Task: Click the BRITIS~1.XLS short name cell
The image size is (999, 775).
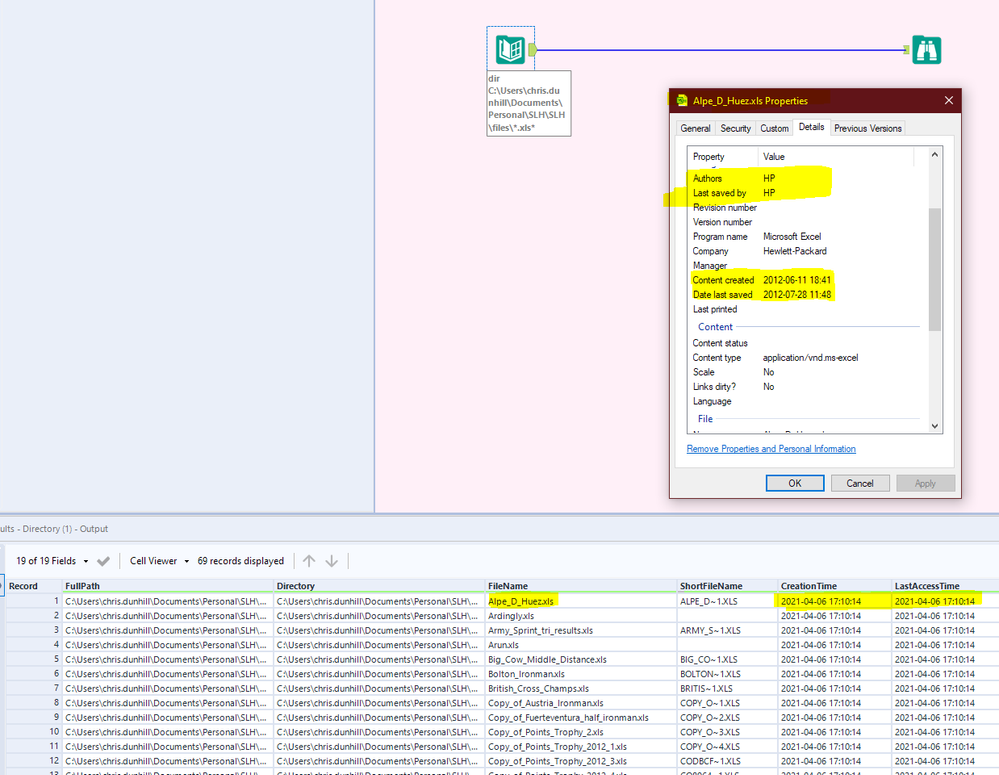Action: click(728, 688)
